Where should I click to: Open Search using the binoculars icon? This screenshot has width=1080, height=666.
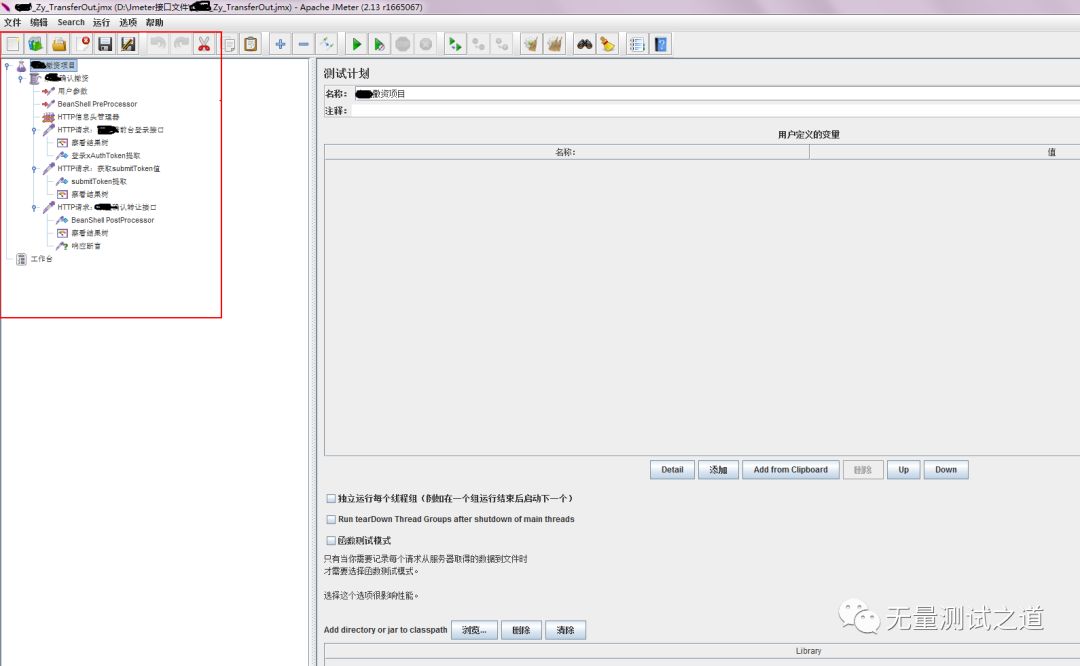[585, 43]
